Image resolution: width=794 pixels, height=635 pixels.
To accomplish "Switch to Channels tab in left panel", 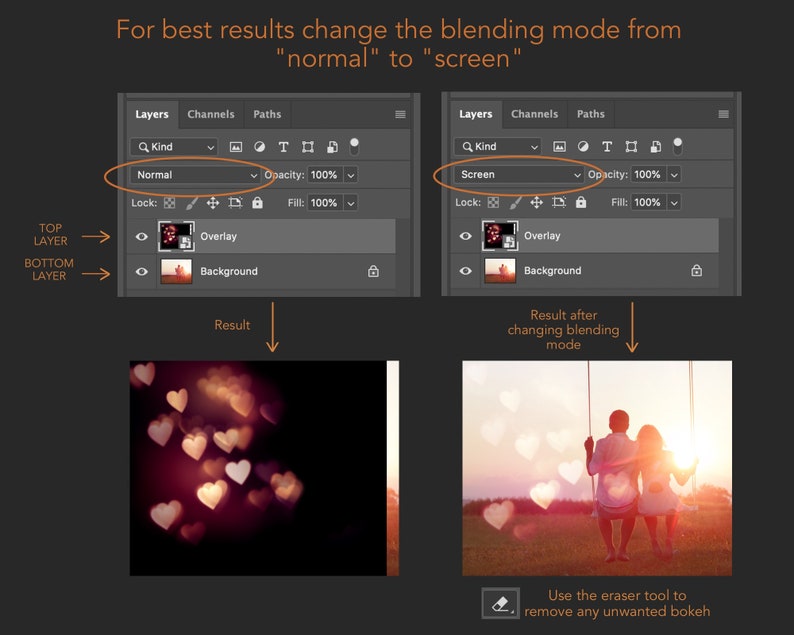I will (211, 114).
